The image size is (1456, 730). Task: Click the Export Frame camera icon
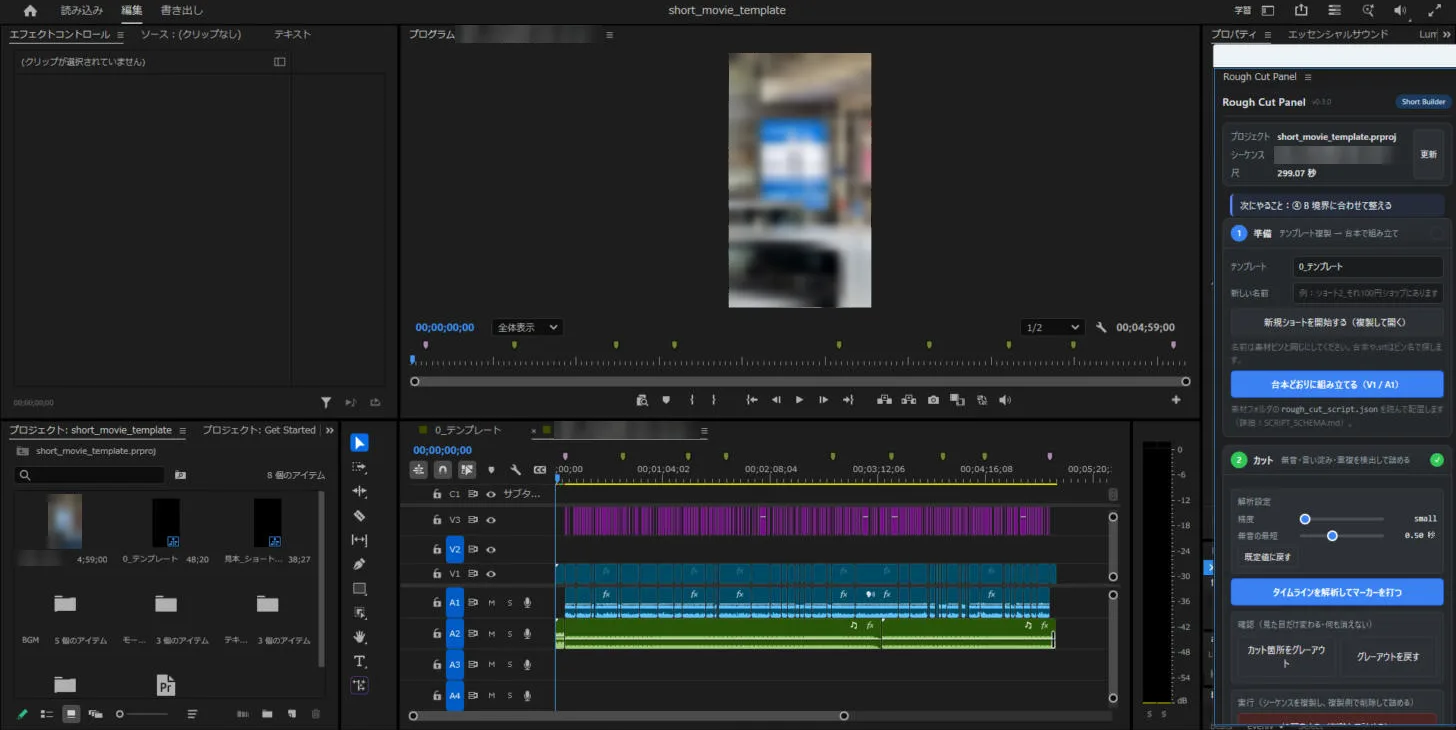point(933,400)
